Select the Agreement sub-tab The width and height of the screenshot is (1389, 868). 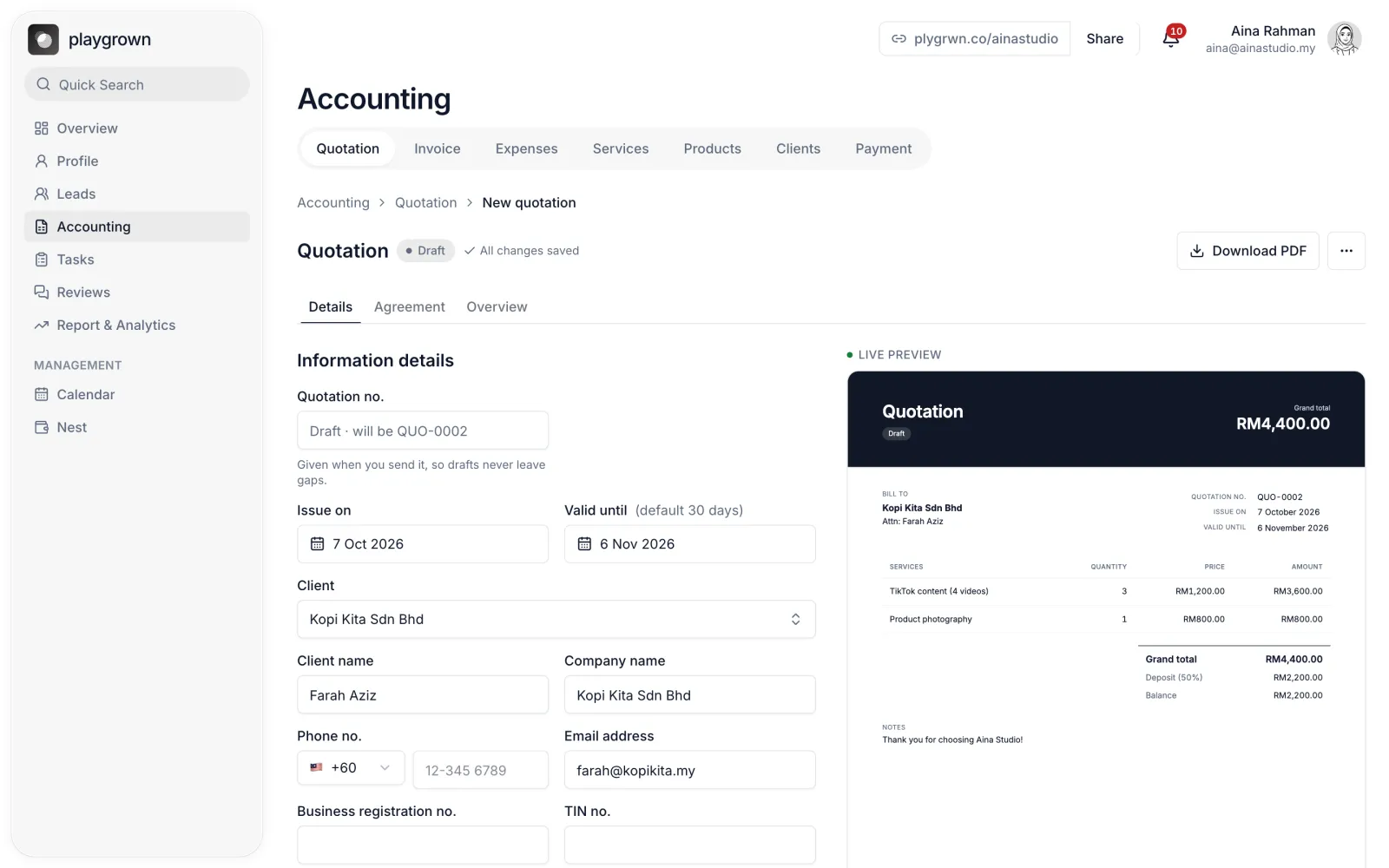[x=410, y=307]
